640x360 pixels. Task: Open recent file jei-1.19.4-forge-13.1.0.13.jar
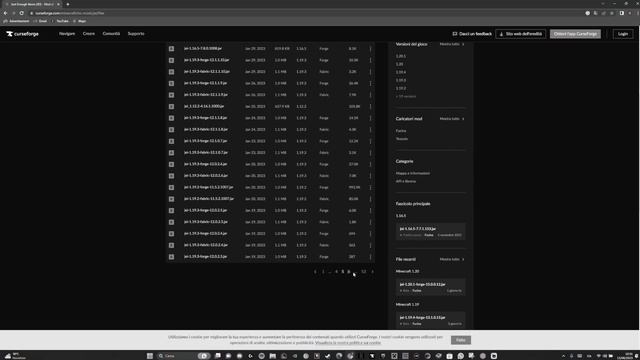point(430,320)
